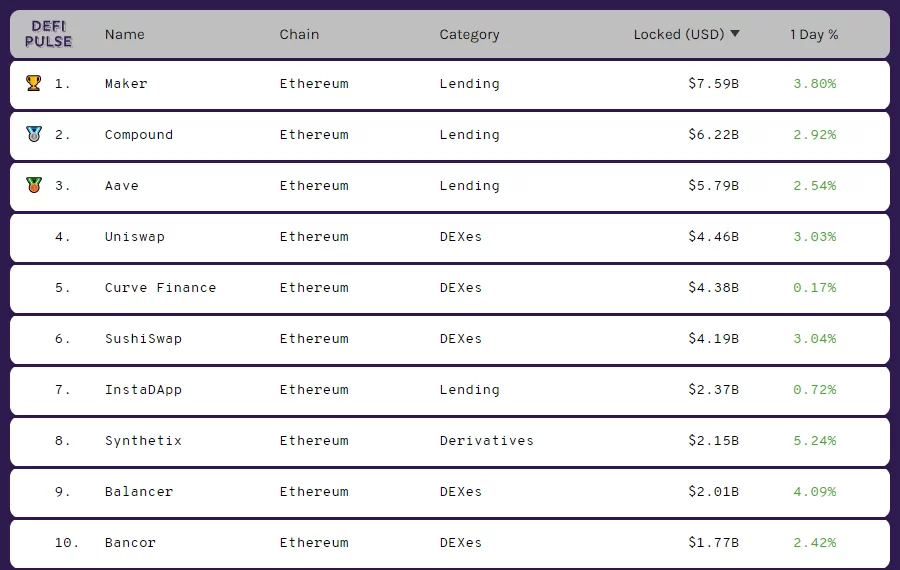This screenshot has width=900, height=570.
Task: Click the bronze medal icon beside Aave
Action: tap(34, 185)
